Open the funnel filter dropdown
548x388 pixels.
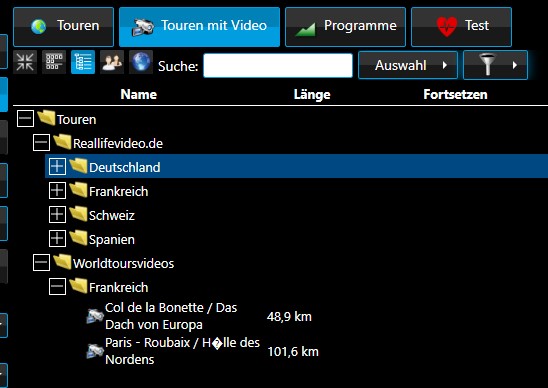click(x=495, y=65)
